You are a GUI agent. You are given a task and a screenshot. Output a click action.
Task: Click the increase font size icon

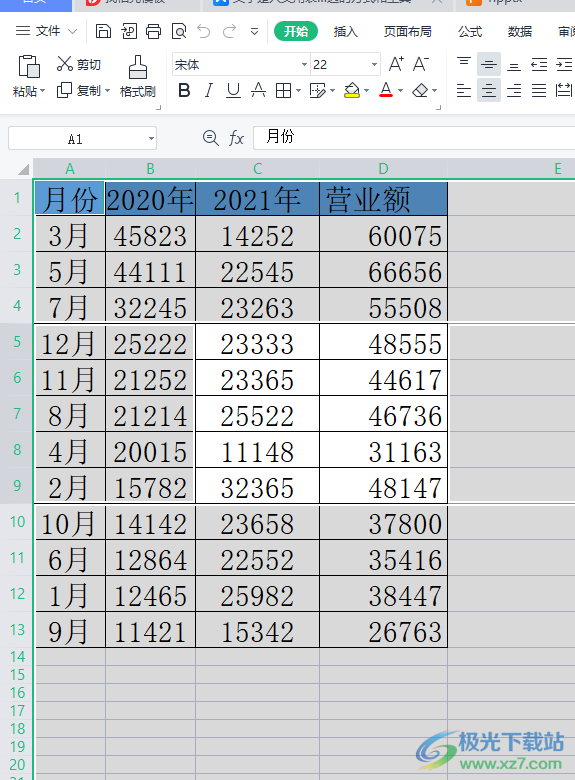click(x=396, y=64)
